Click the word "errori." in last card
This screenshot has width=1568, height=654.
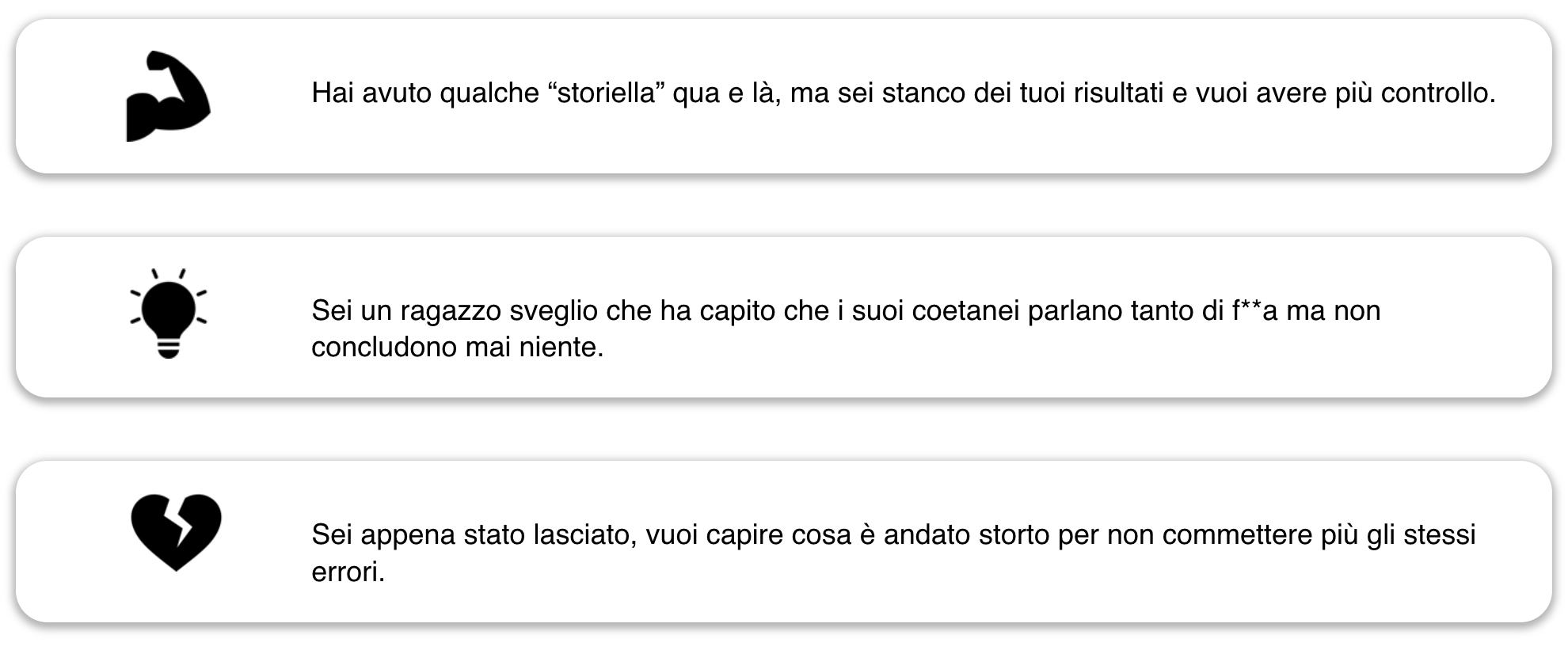pos(348,572)
